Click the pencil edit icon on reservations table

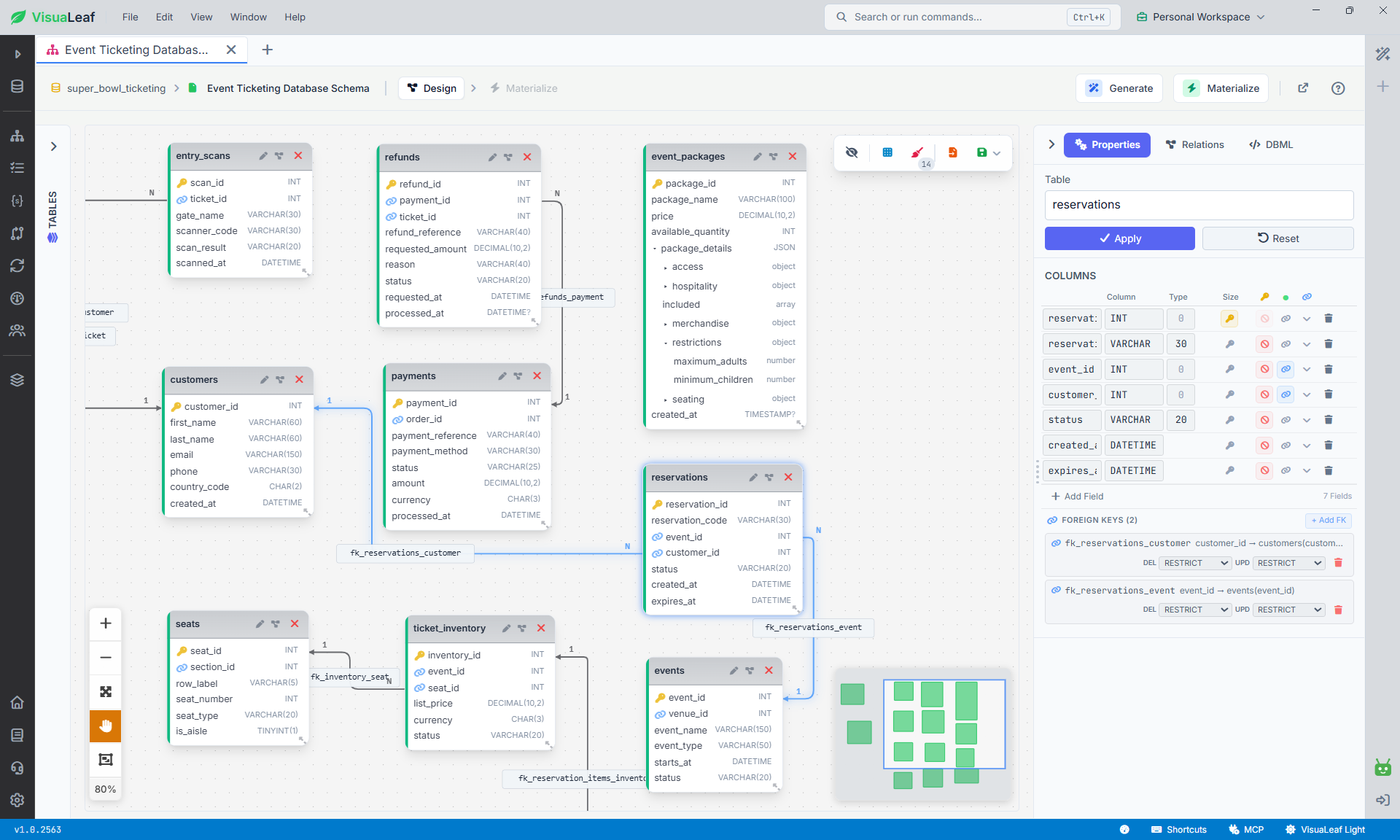point(753,478)
